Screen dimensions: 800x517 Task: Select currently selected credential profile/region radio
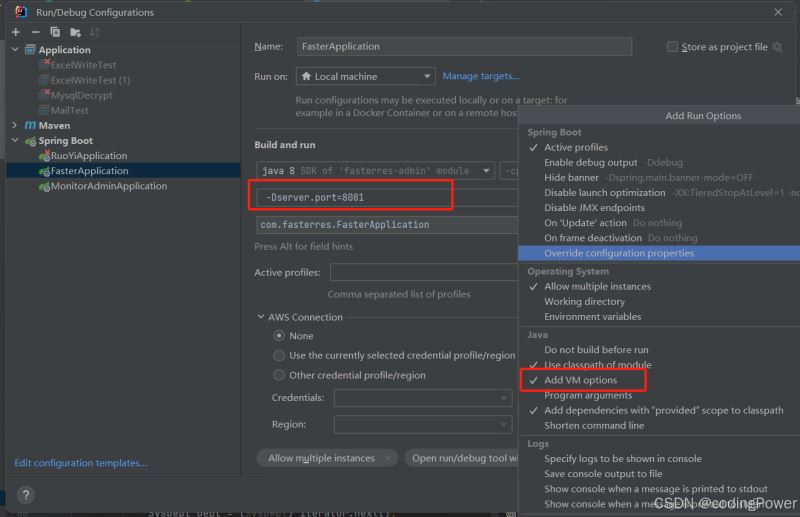pyautogui.click(x=279, y=355)
